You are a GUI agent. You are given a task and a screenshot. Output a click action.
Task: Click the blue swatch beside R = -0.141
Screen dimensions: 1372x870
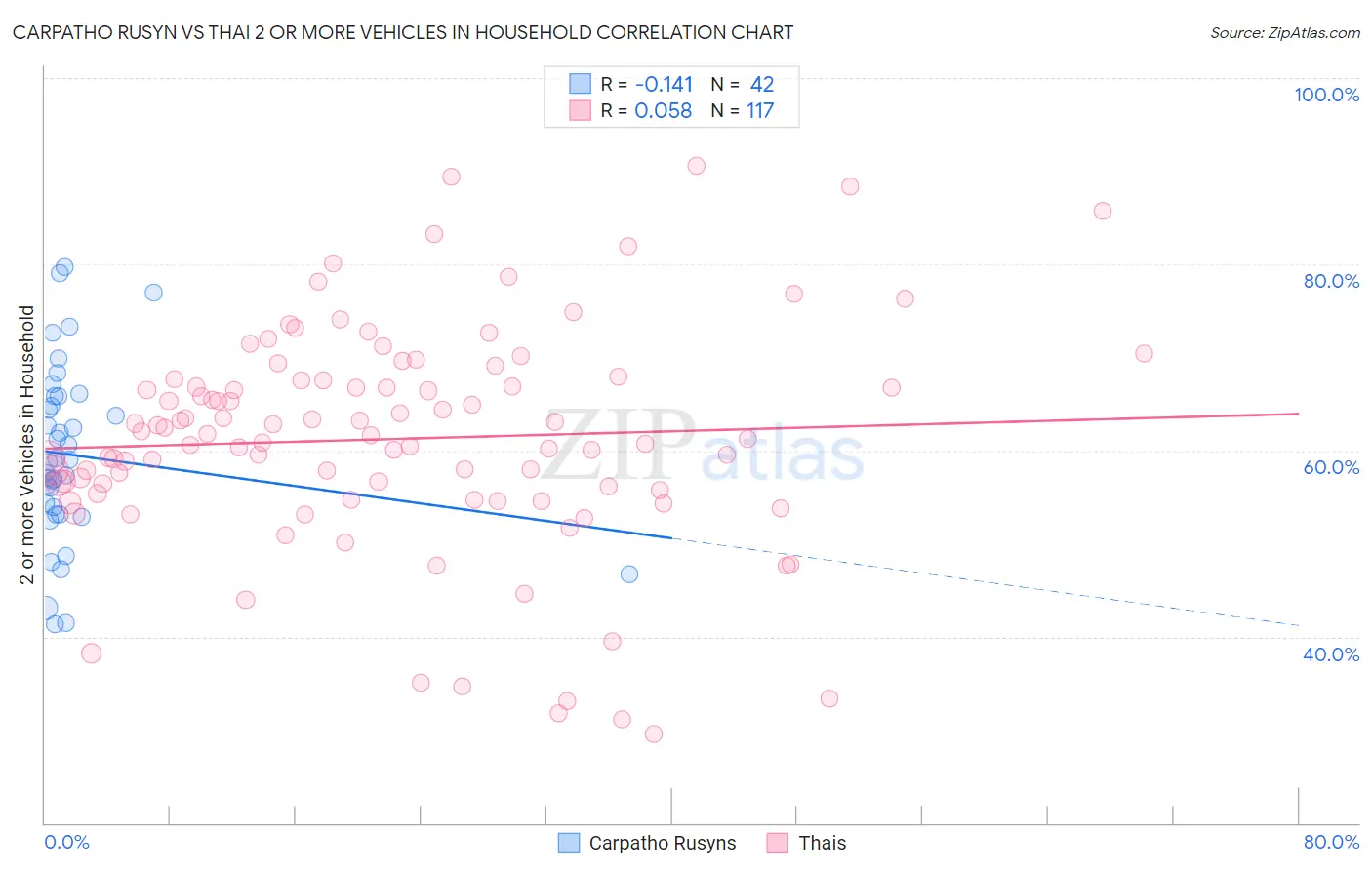point(581,84)
